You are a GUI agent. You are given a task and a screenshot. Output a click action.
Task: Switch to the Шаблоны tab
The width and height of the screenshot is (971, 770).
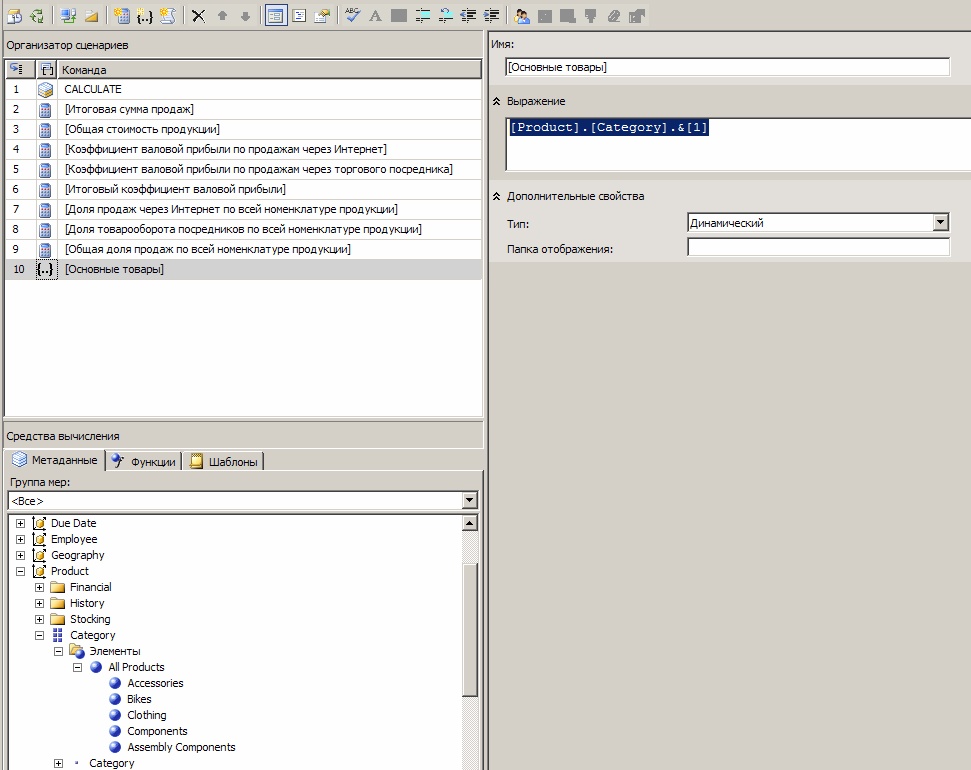tap(224, 461)
